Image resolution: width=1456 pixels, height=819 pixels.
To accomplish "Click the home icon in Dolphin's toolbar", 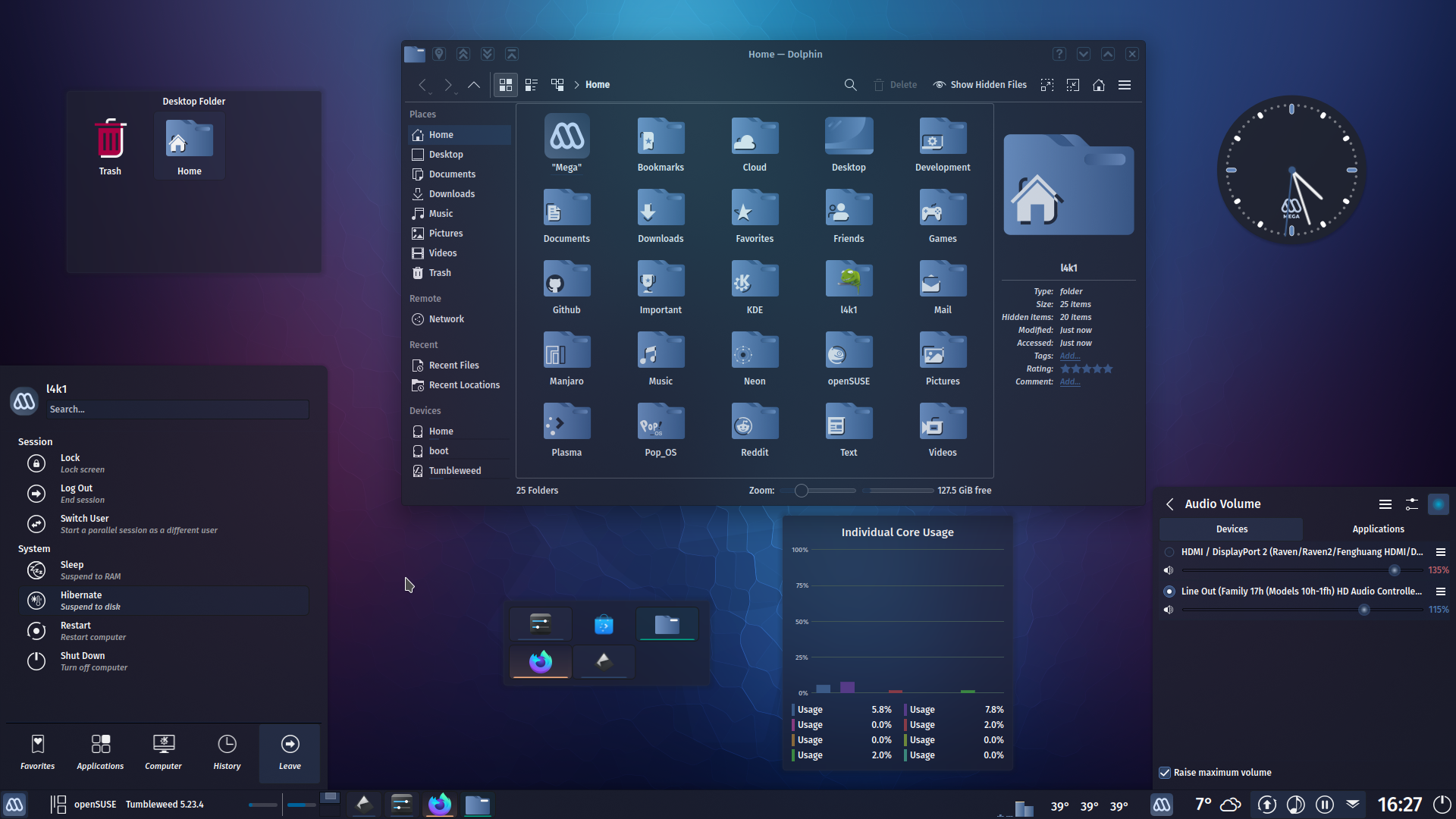I will point(1098,84).
